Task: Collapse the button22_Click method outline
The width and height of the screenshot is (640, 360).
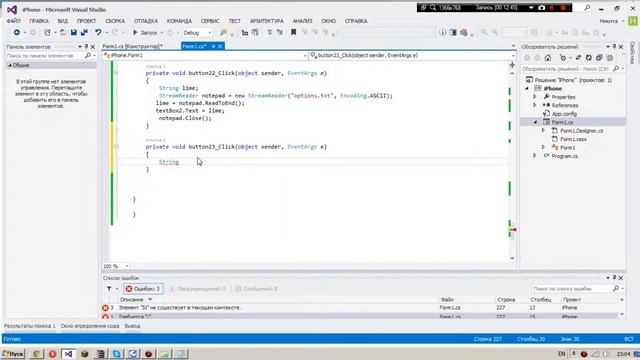Action: (116, 73)
